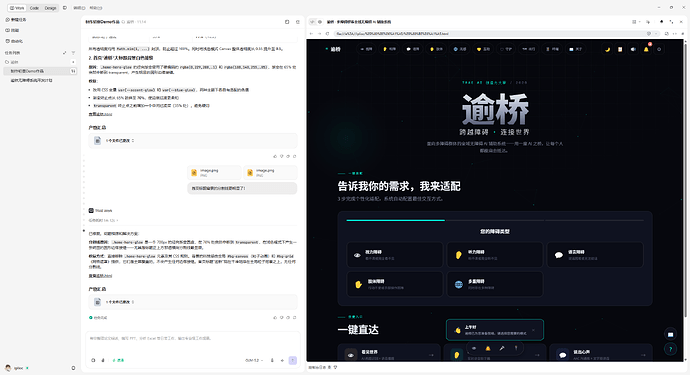Viewport: 690px width, 375px height.
Task: Click the bell icon in floating quick toolbar
Action: point(488,348)
